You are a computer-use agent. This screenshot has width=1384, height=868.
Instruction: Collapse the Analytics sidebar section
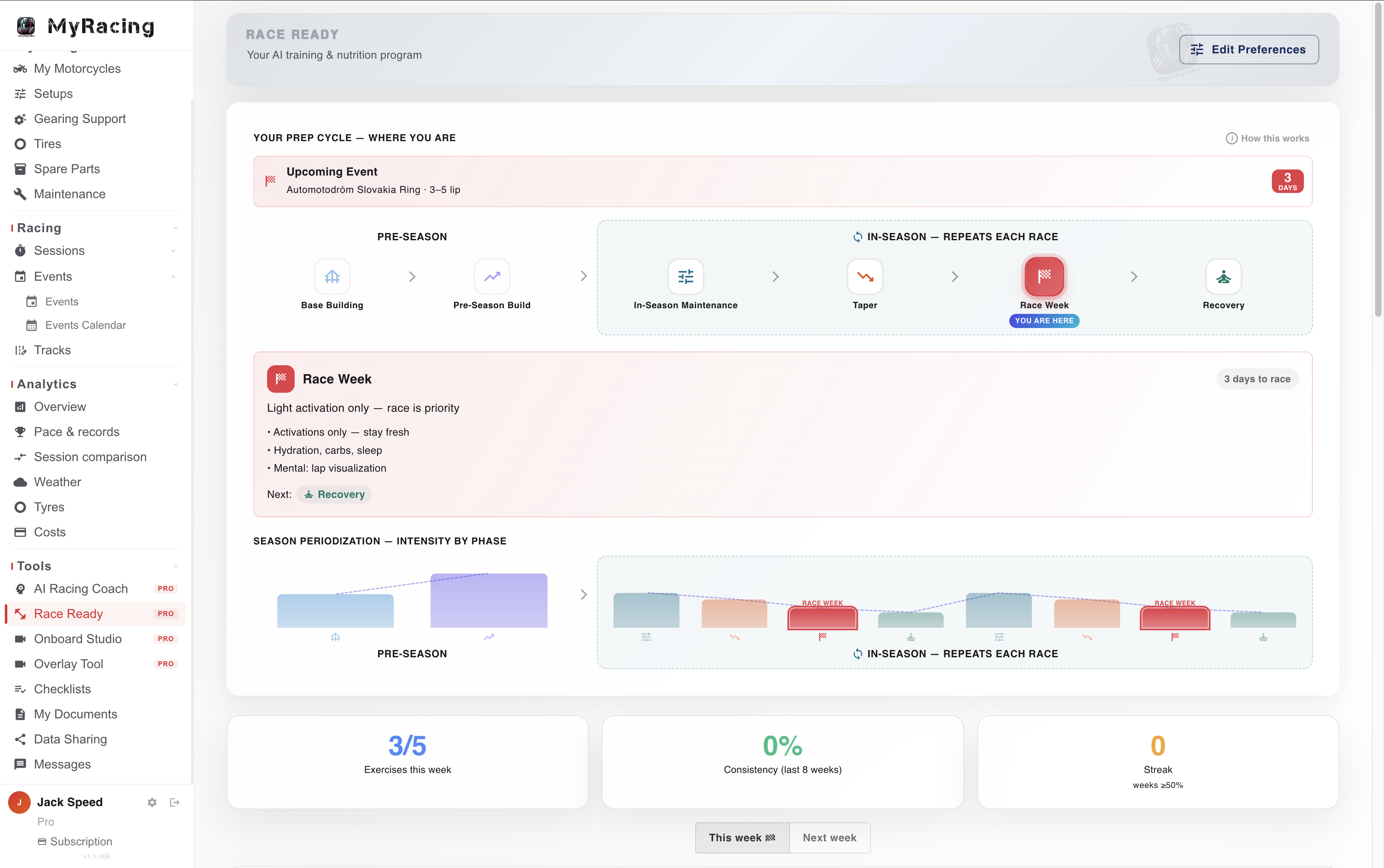pos(176,384)
